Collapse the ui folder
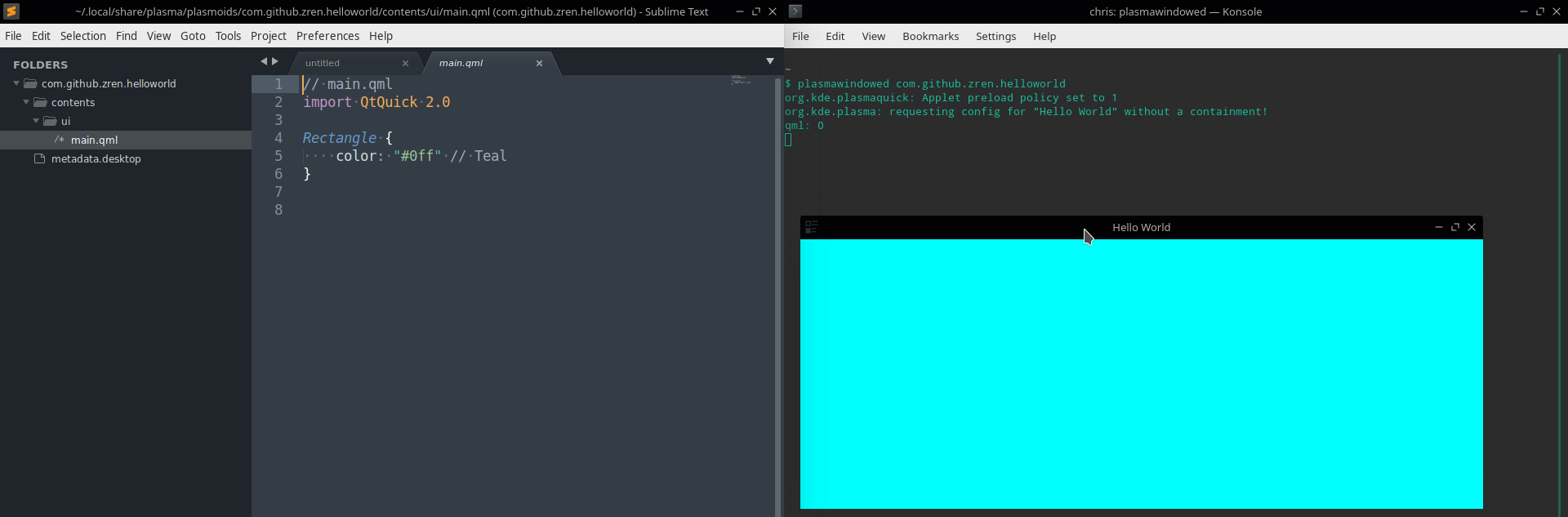 tap(36, 121)
